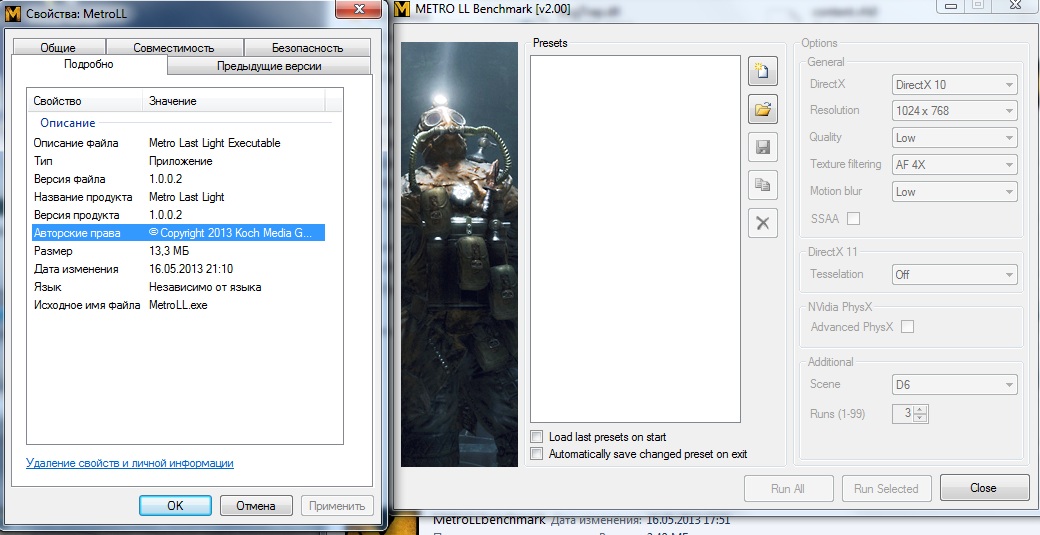Check Automatically save changed preset on exit
The height and width of the screenshot is (535, 1040).
[x=537, y=454]
